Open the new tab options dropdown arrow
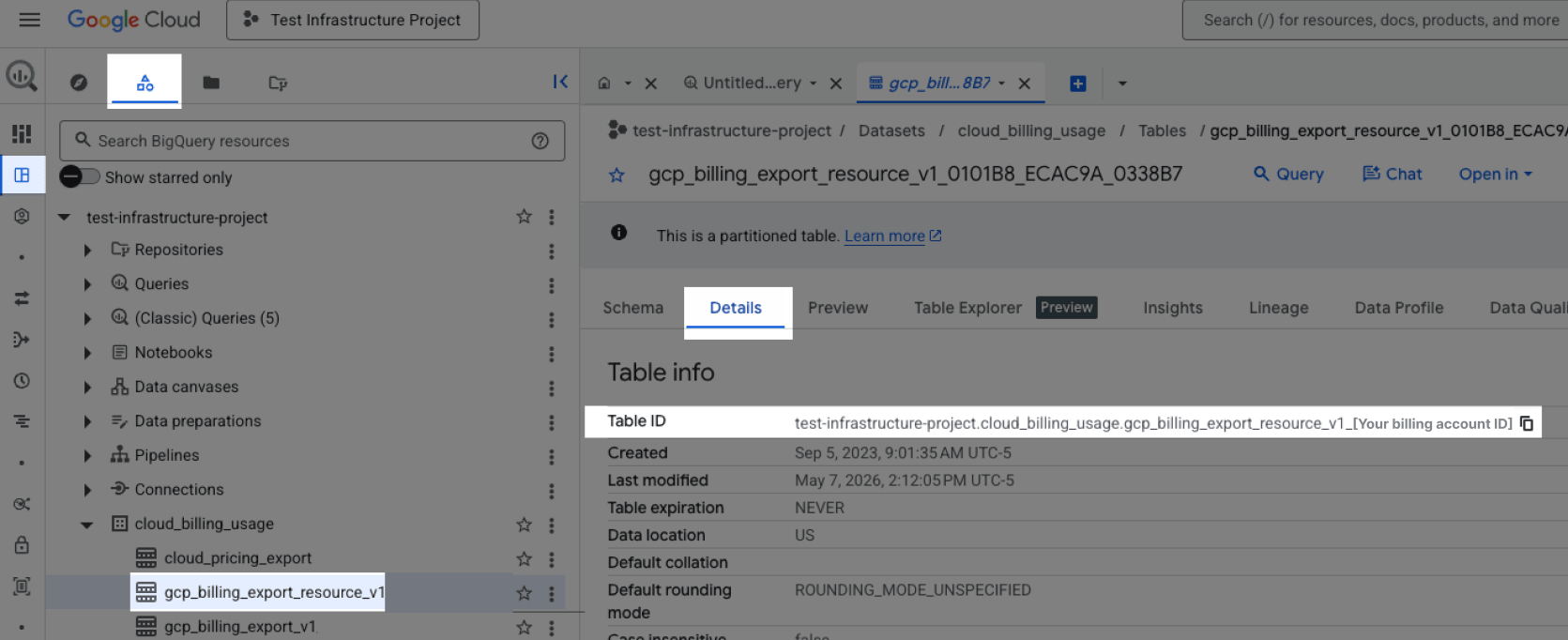 pyautogui.click(x=1122, y=84)
